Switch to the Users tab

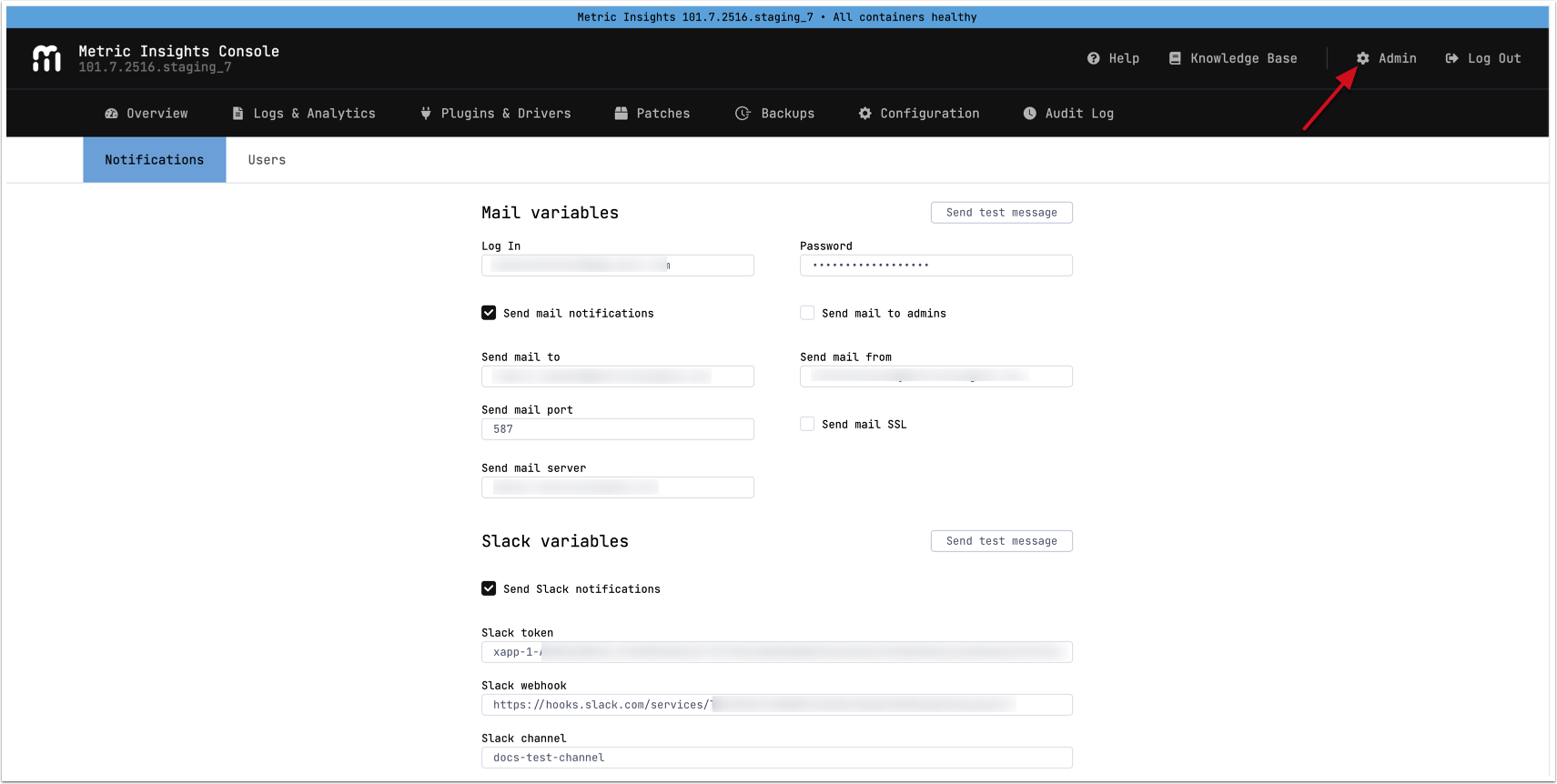pos(267,160)
